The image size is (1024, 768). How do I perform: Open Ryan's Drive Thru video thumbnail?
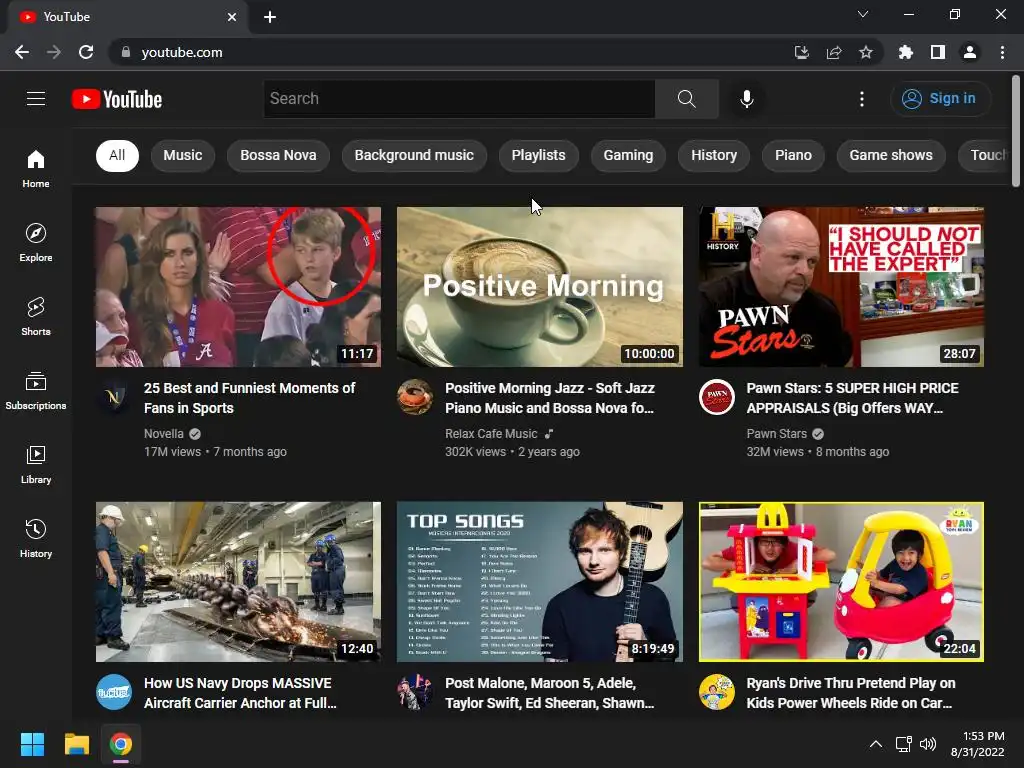point(841,582)
